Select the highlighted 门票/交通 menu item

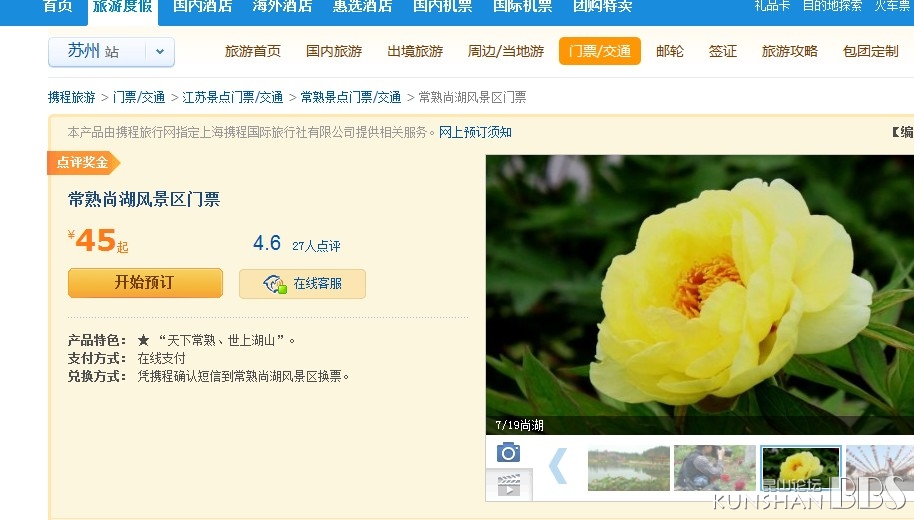[x=600, y=51]
